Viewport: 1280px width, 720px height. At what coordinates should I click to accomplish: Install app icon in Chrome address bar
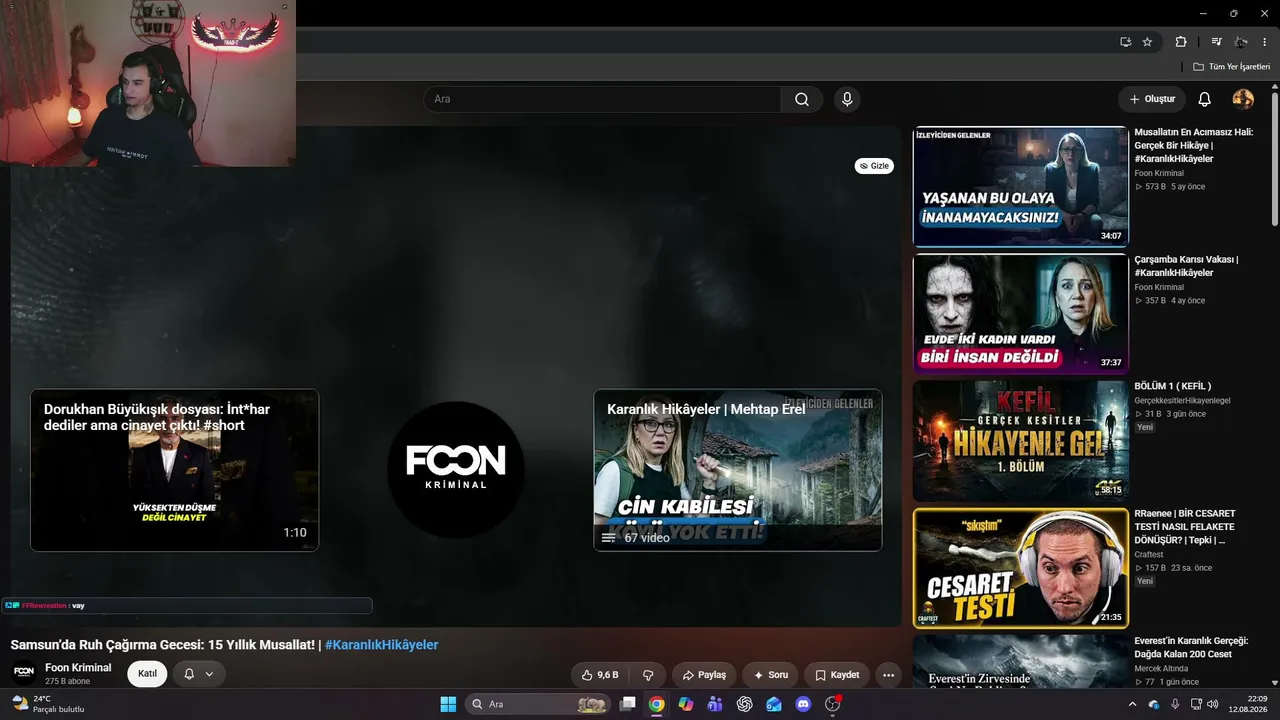click(1126, 42)
